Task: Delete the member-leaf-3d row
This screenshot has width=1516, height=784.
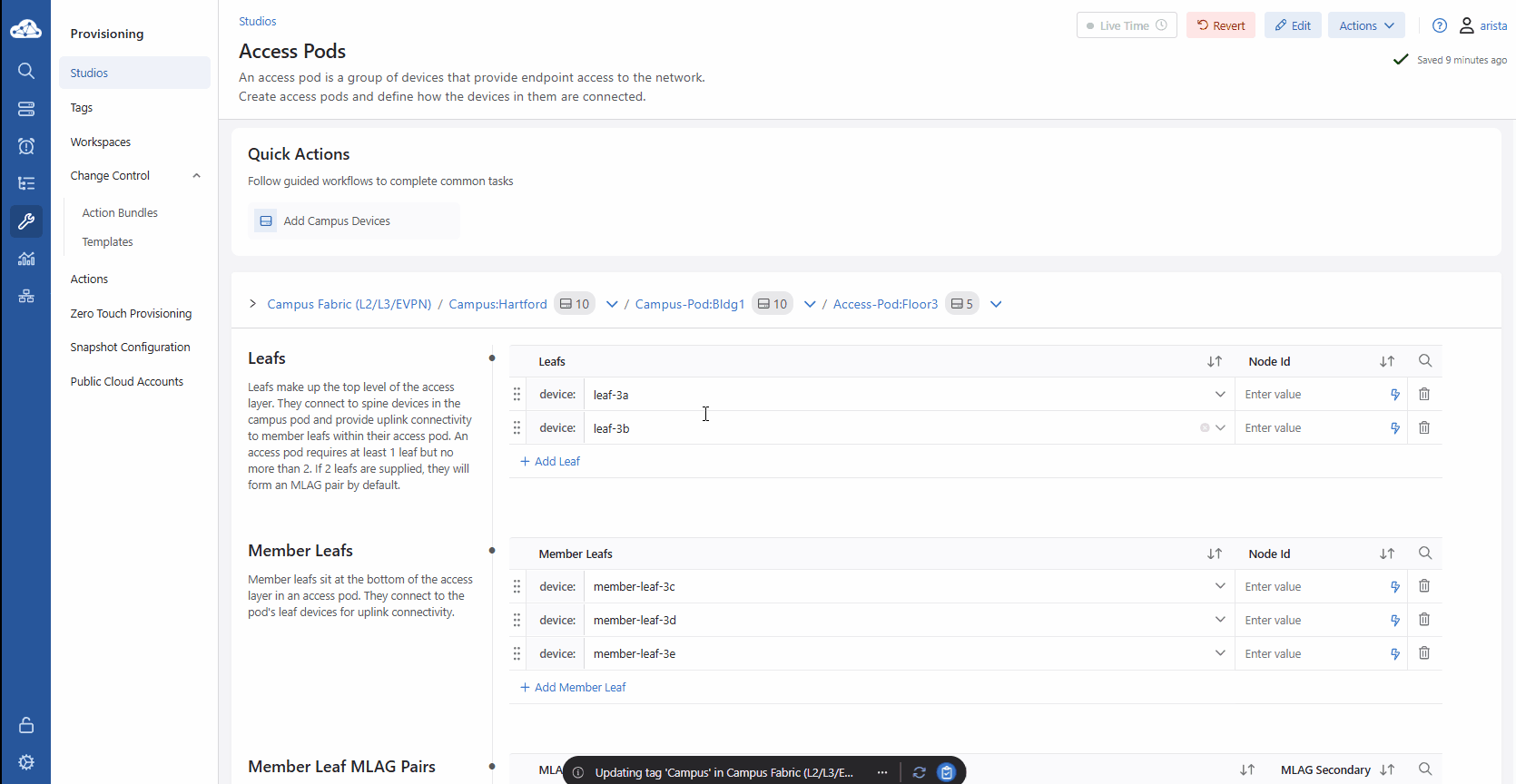Action: tap(1424, 620)
